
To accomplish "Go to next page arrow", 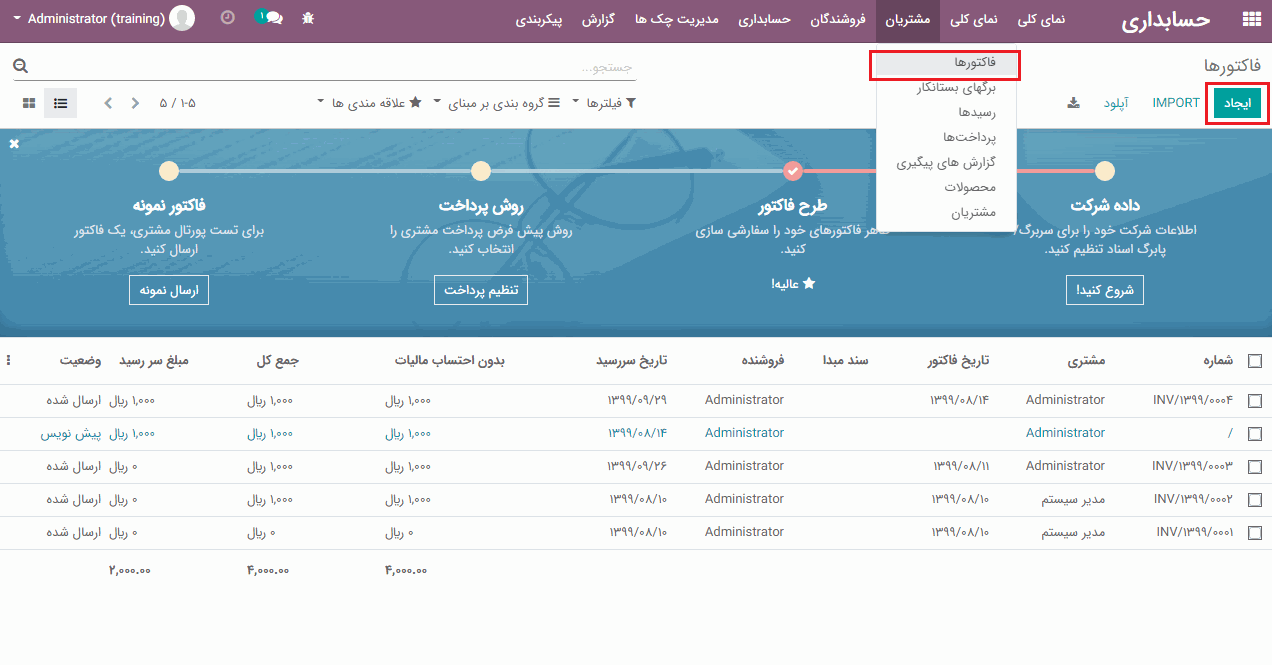I will [x=135, y=103].
